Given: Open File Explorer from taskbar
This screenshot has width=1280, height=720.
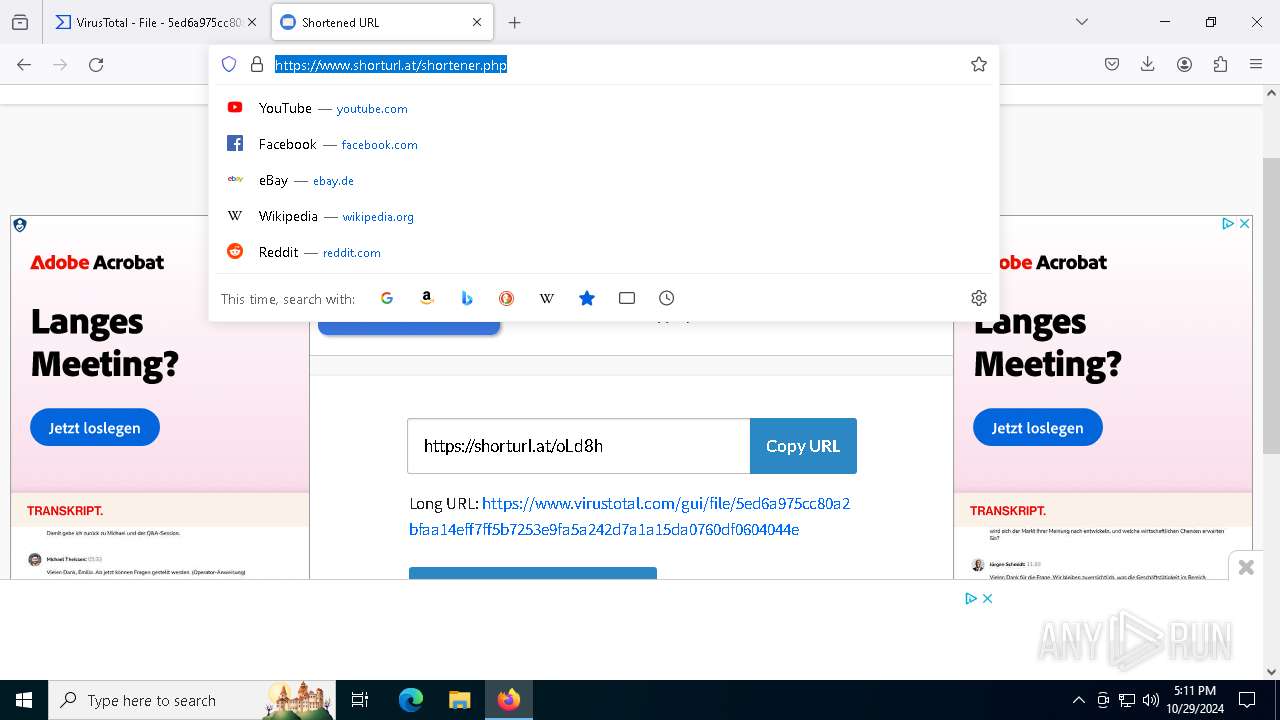Looking at the screenshot, I should coord(459,700).
